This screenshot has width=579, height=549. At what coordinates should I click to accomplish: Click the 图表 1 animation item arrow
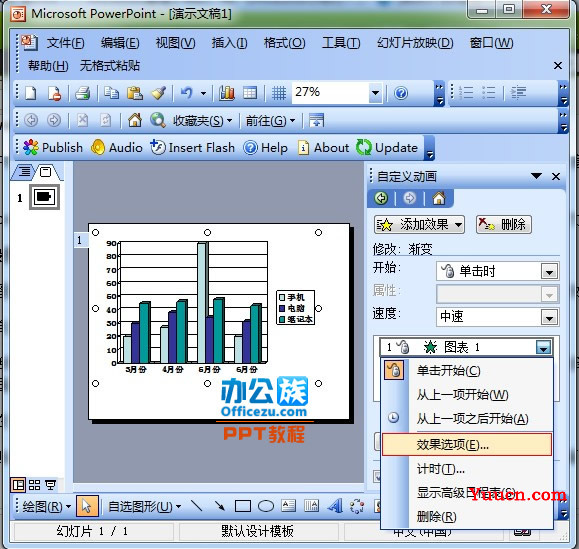[x=544, y=347]
